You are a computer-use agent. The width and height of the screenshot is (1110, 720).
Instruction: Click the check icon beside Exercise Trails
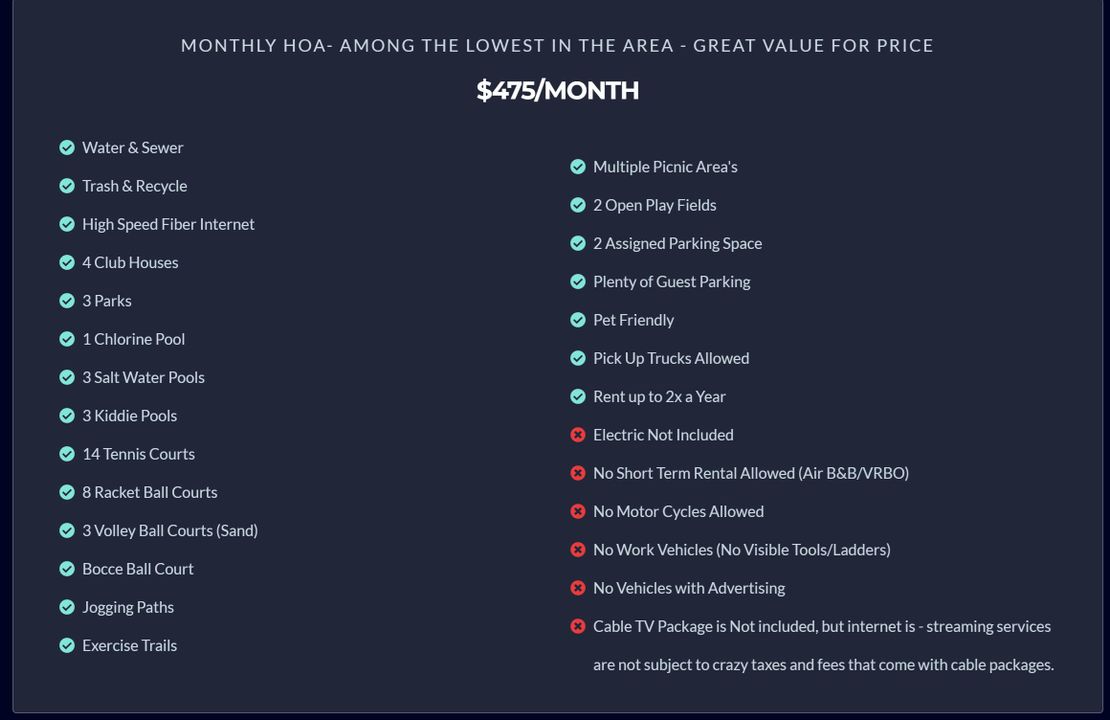click(67, 645)
